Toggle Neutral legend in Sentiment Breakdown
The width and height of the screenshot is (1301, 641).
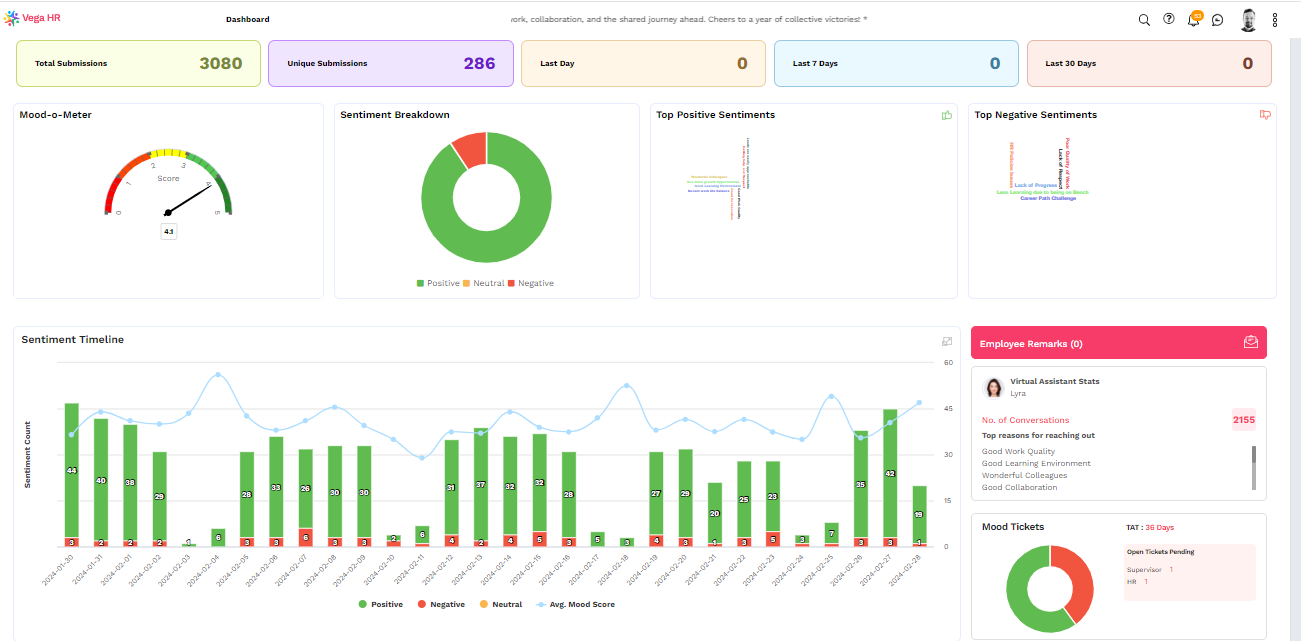[x=483, y=283]
